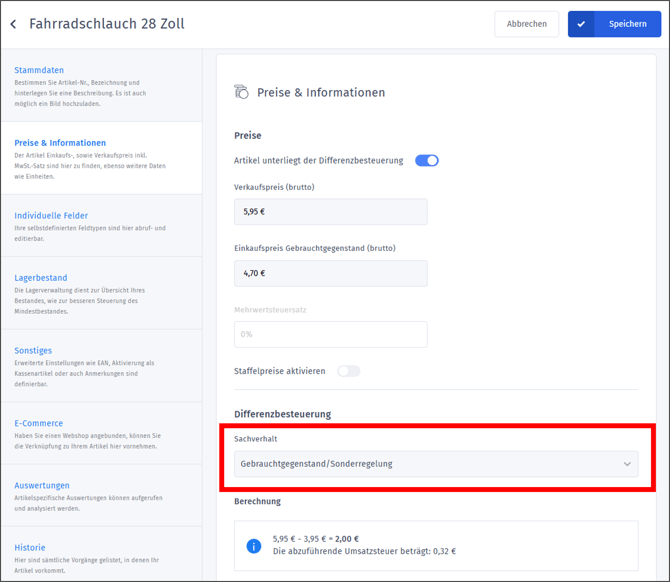Enable the Staffelpreise aktivieren switch

(x=349, y=371)
